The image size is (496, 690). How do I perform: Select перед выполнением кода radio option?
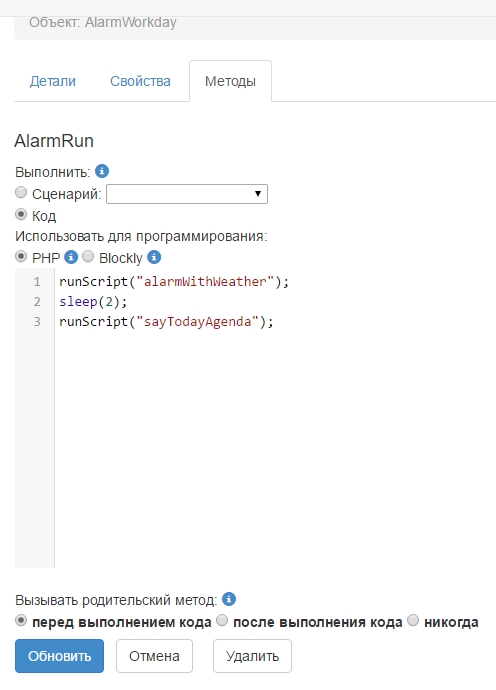(21, 620)
